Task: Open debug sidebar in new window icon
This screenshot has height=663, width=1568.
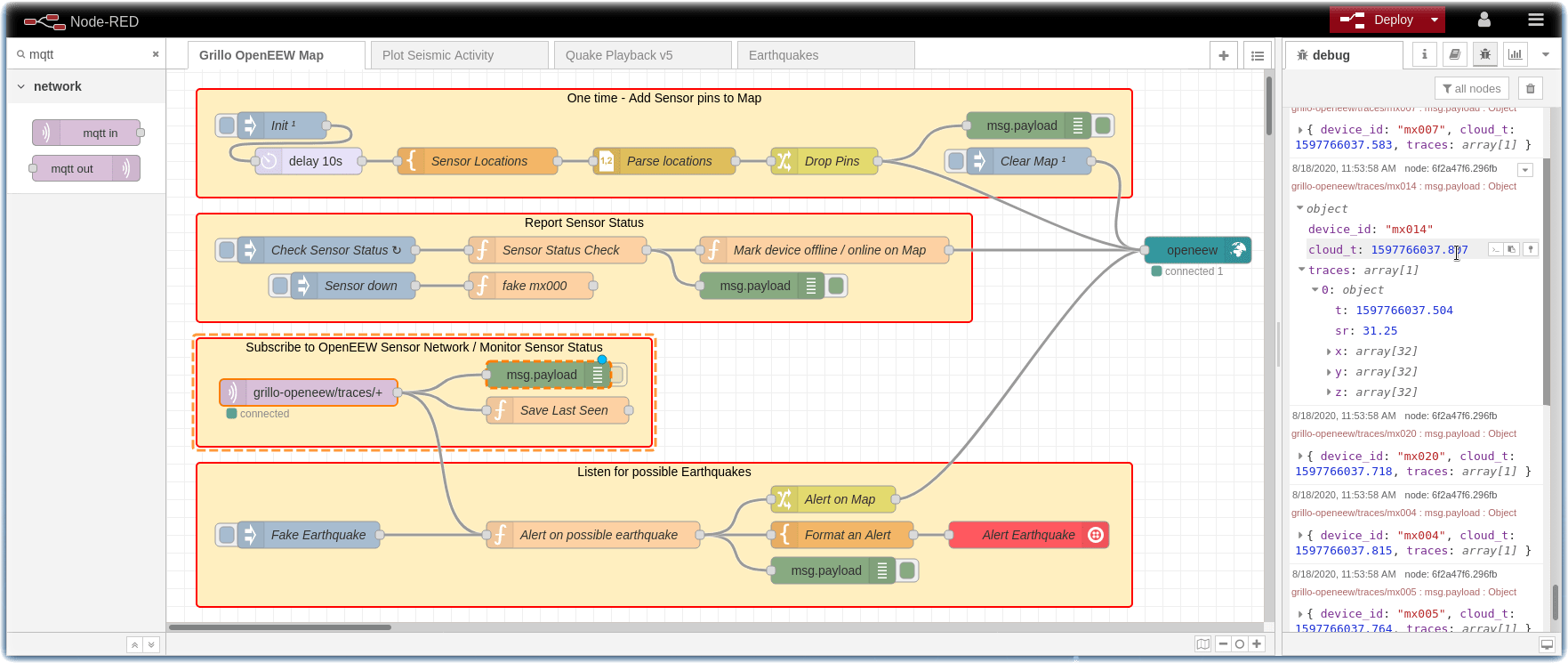Action: [1547, 645]
